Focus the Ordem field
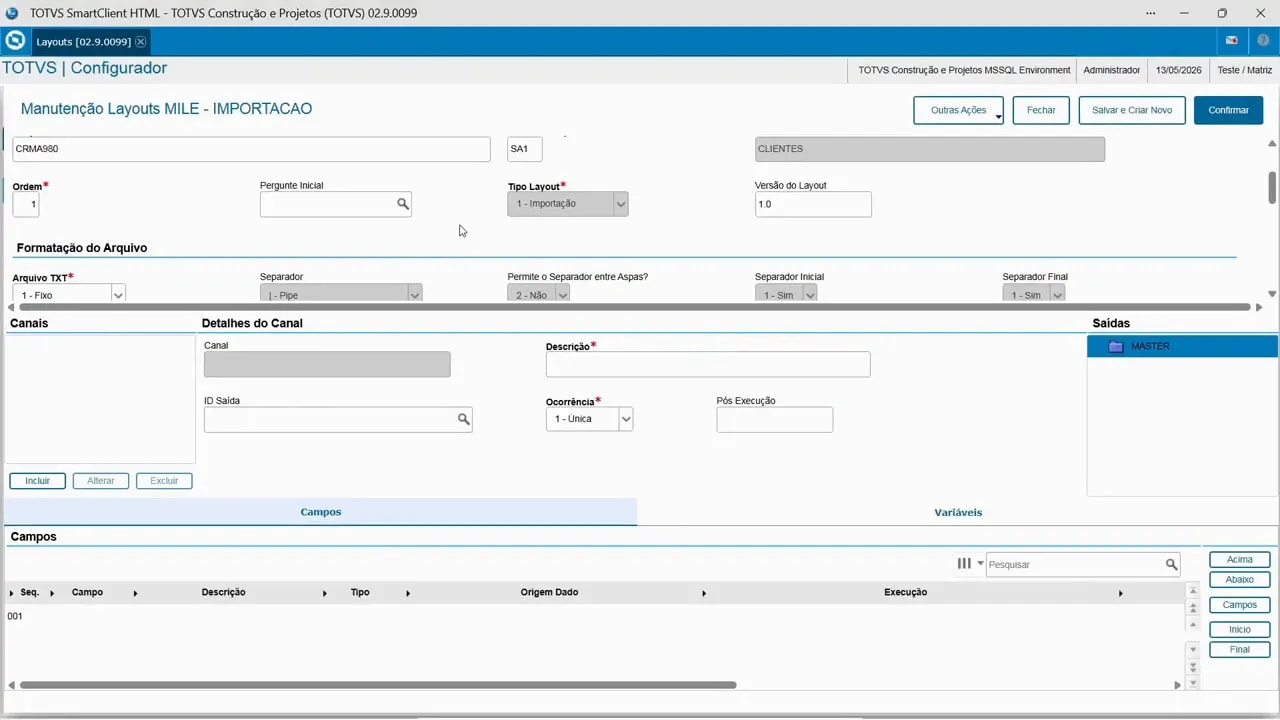Viewport: 1280px width, 720px height. click(x=26, y=204)
